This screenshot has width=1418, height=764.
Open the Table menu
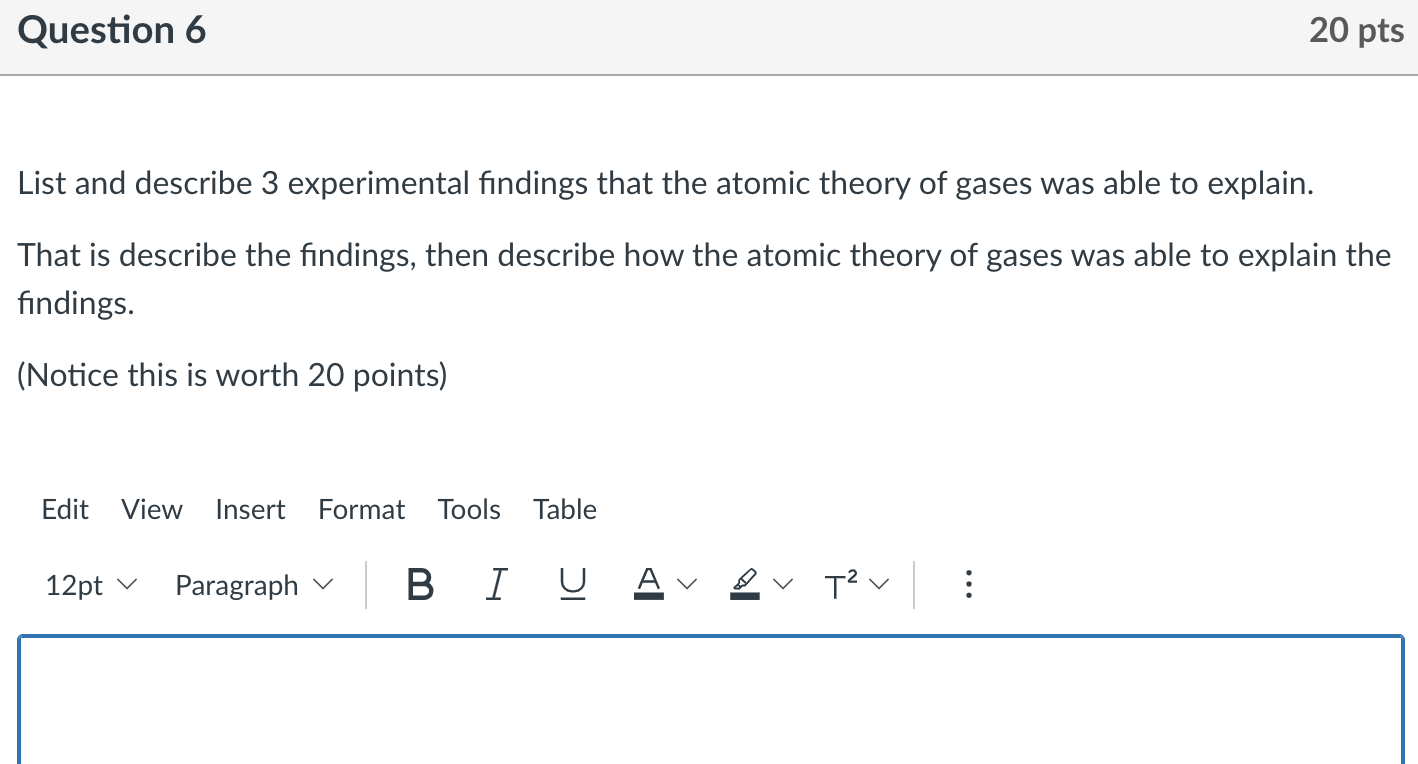pos(564,509)
